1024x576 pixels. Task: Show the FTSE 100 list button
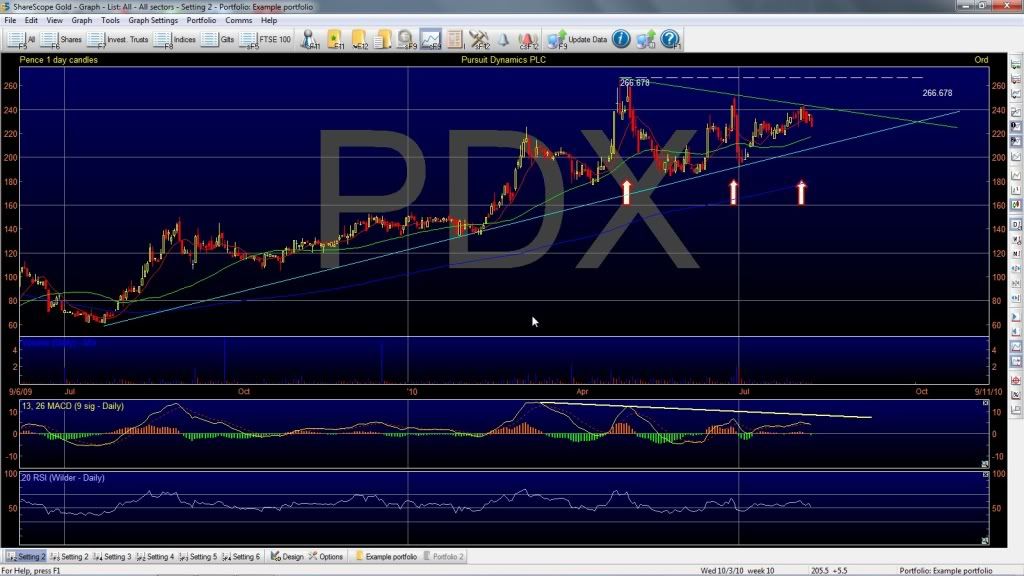coord(264,40)
